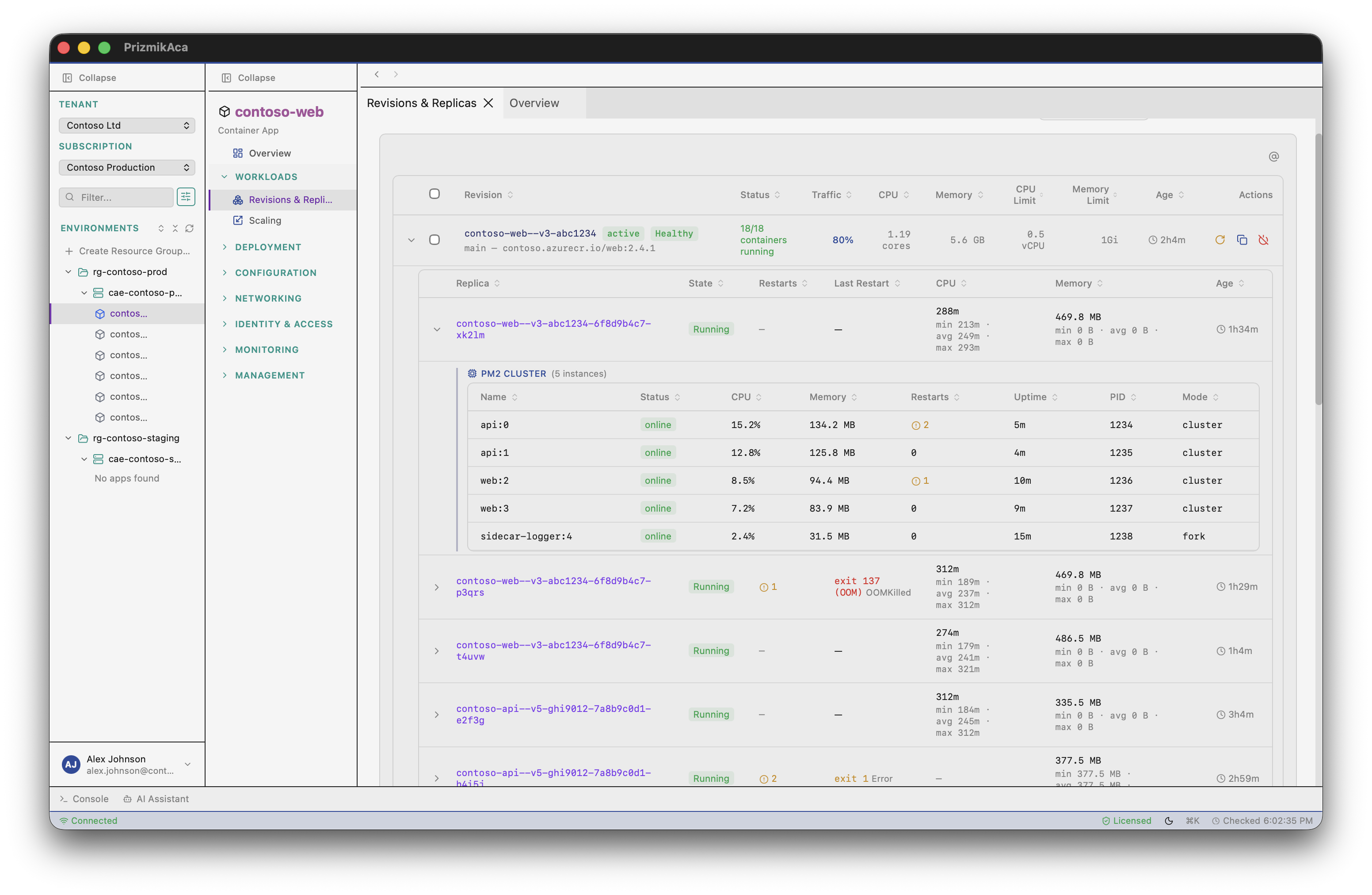Click Create Resource Group

(127, 251)
